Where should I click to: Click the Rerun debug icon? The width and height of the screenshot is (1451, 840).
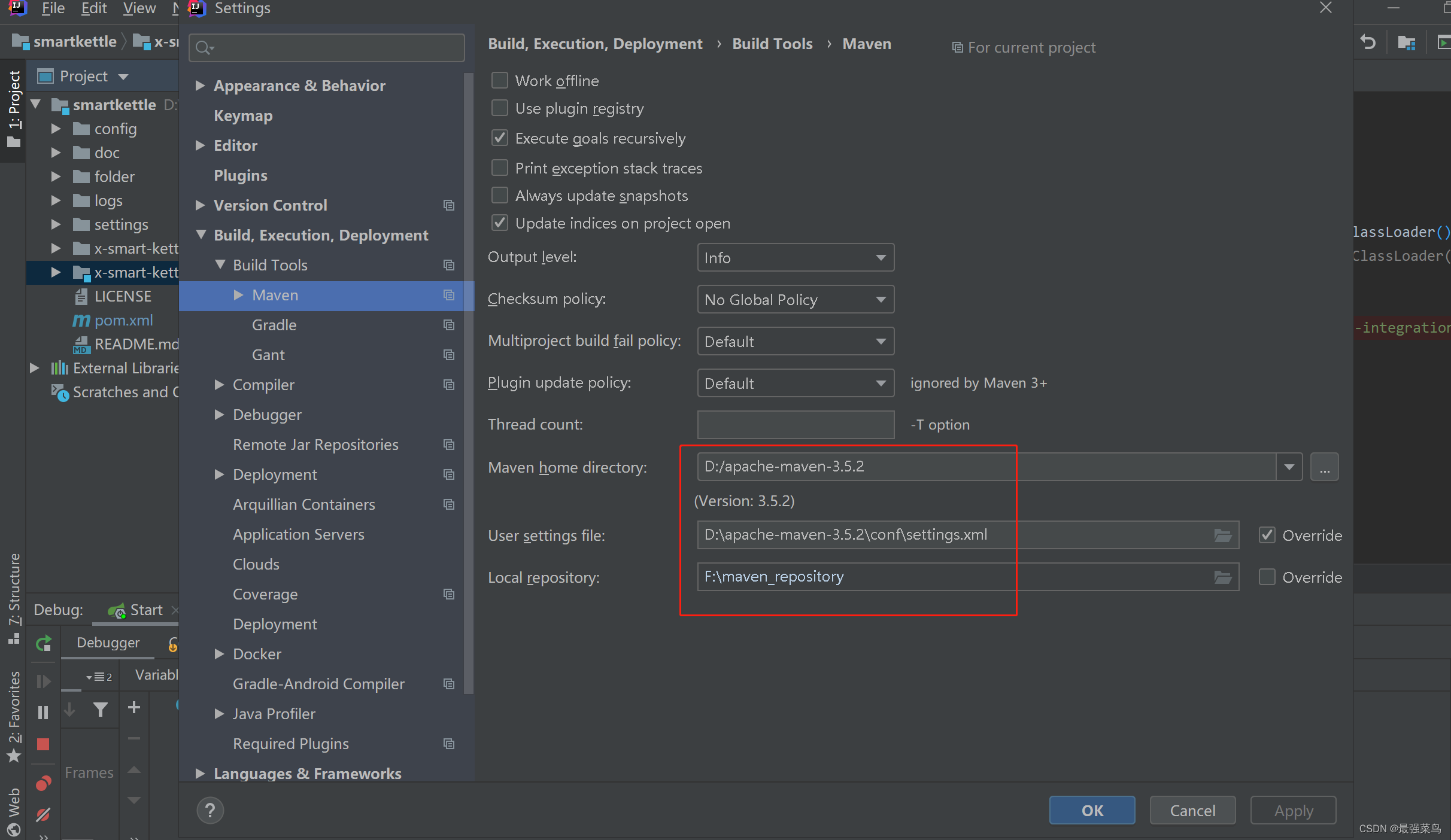coord(43,643)
